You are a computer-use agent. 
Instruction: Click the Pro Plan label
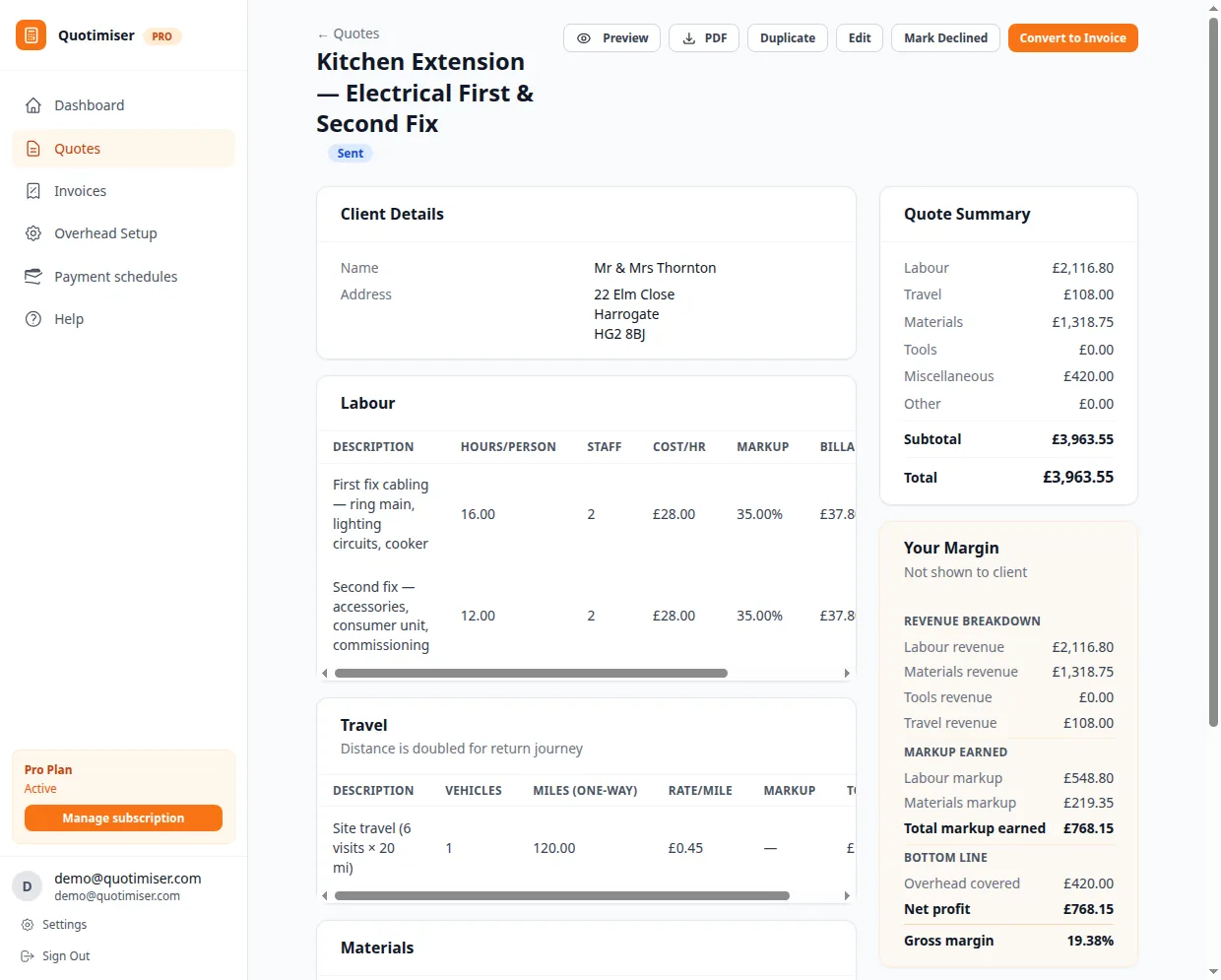tap(48, 770)
